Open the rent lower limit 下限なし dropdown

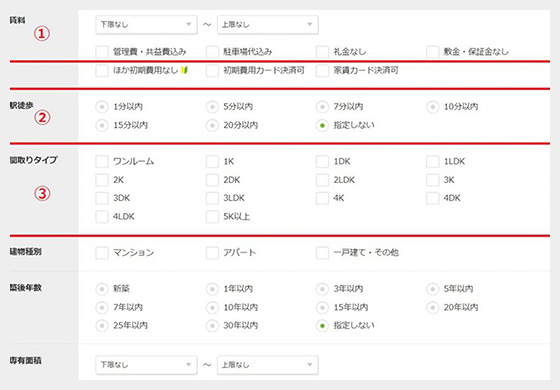[146, 25]
